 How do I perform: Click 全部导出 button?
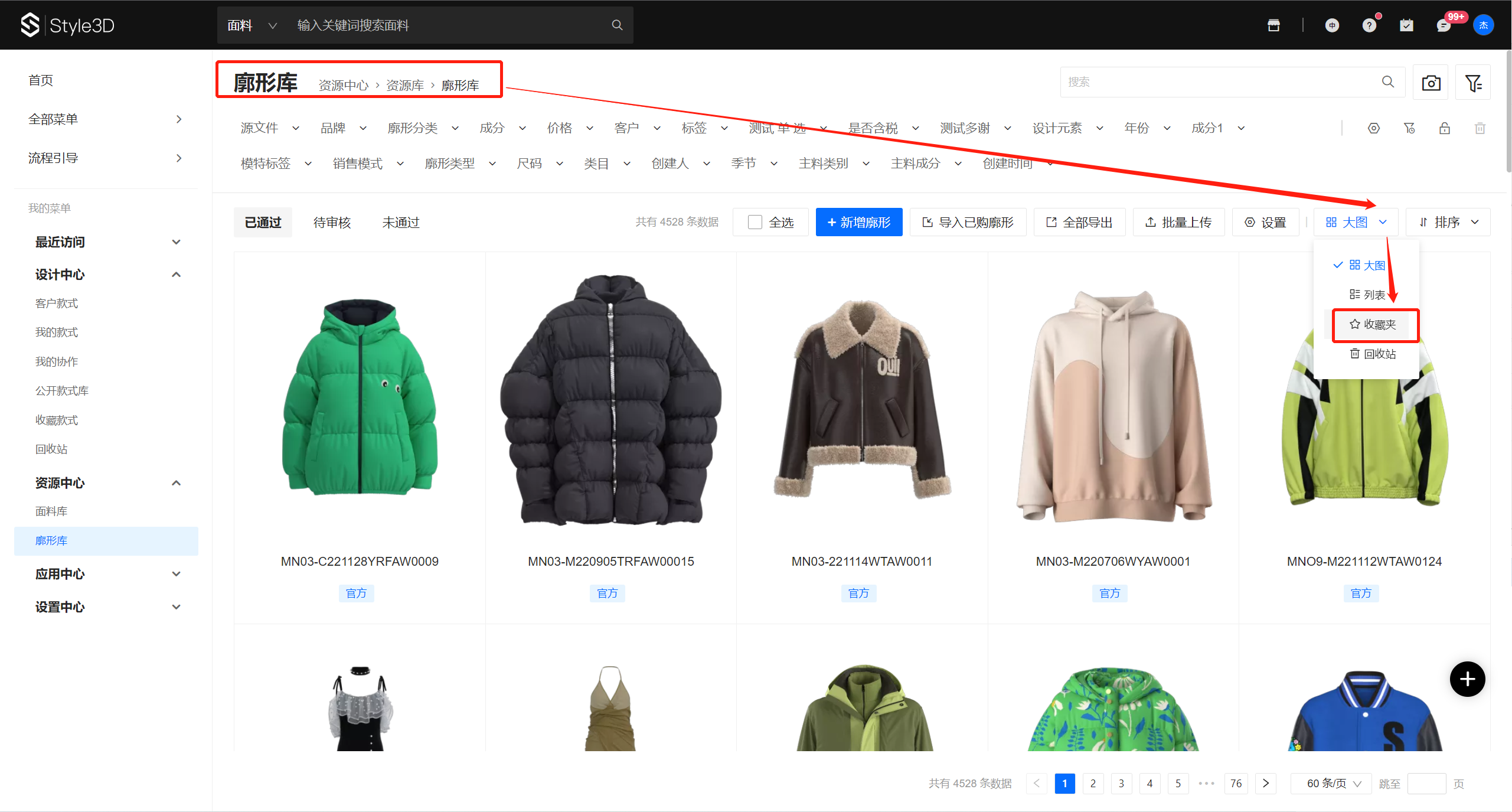pyautogui.click(x=1079, y=222)
